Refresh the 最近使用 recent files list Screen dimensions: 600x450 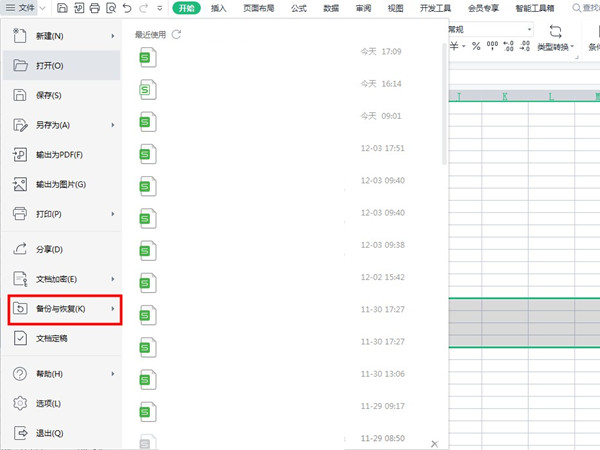click(x=177, y=35)
